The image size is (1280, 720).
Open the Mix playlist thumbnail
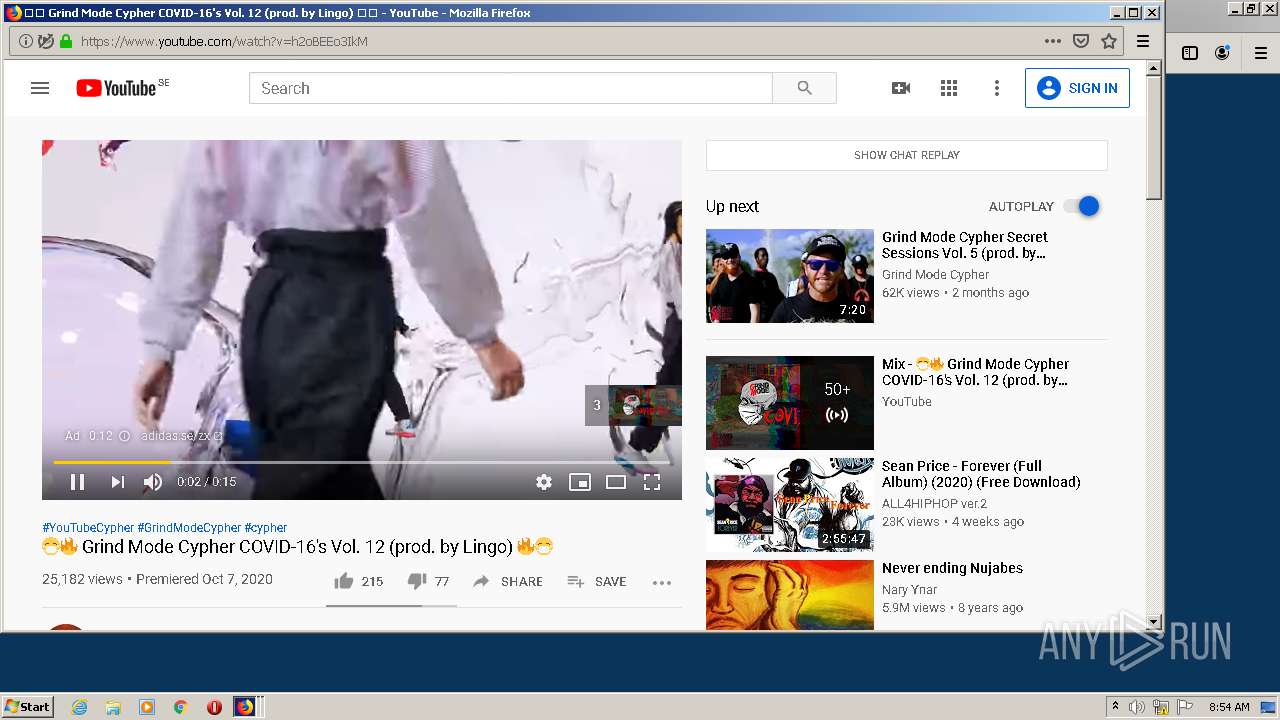point(790,403)
